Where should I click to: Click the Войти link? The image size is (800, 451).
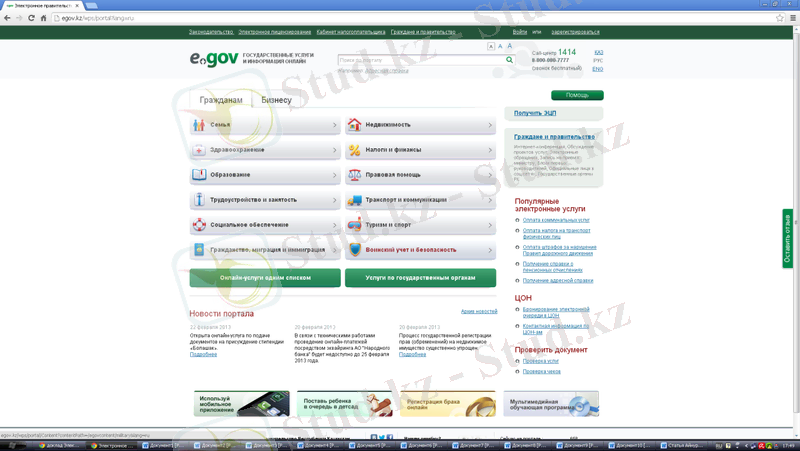(x=519, y=32)
